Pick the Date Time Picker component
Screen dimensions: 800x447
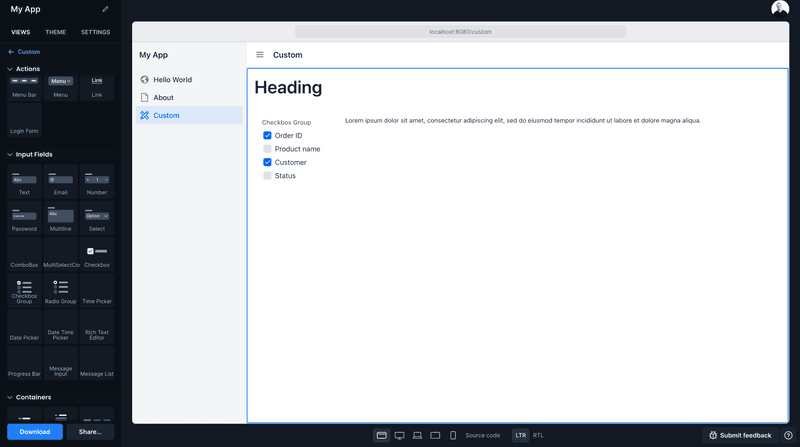click(61, 327)
